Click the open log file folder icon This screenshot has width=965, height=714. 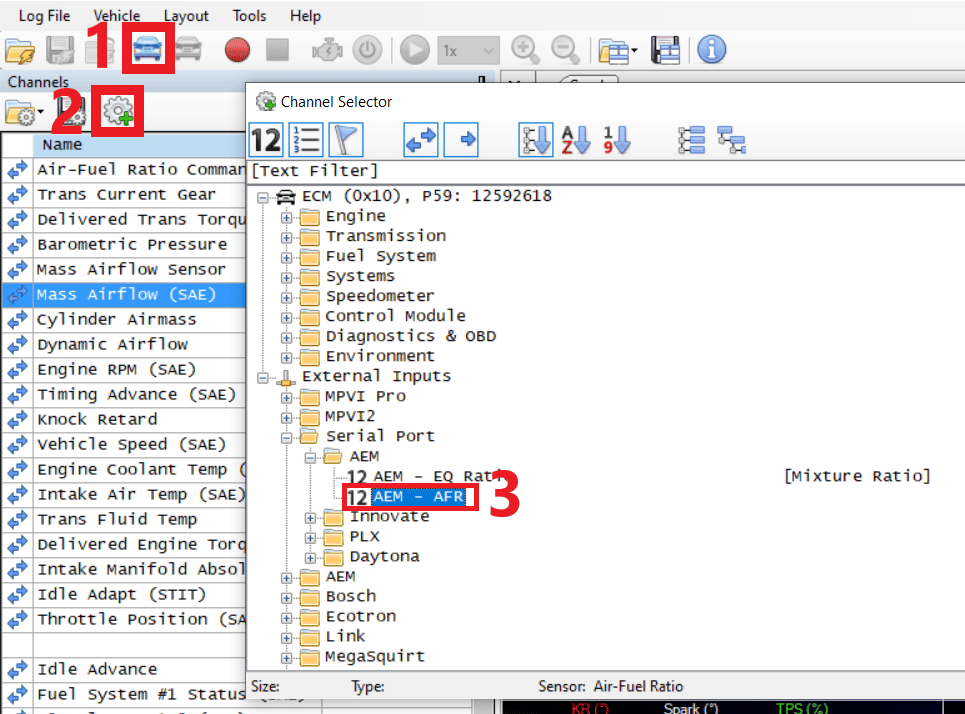[x=20, y=50]
